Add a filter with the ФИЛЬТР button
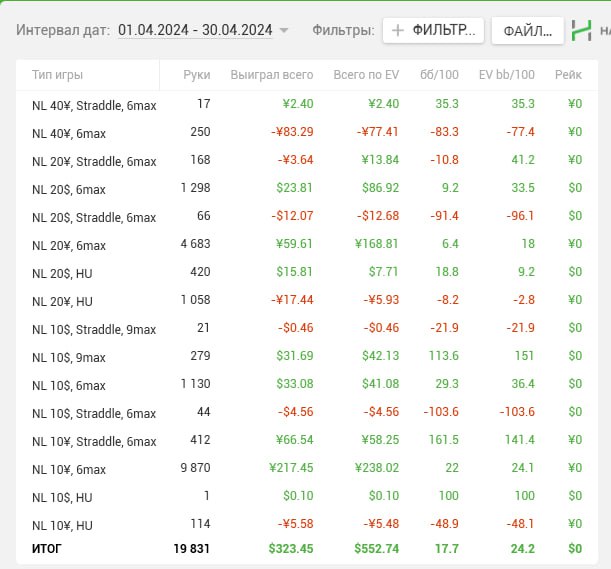611x569 pixels. 433,30
